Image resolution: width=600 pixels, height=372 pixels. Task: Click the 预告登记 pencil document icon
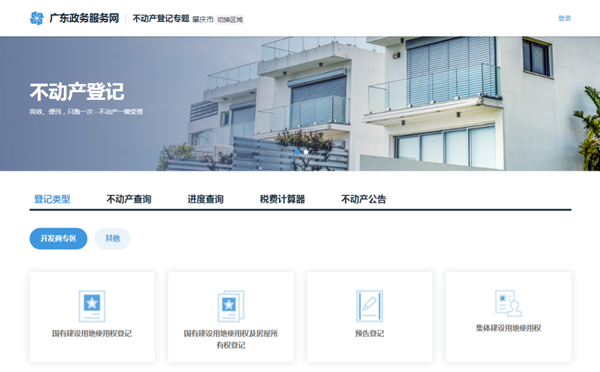coord(370,306)
